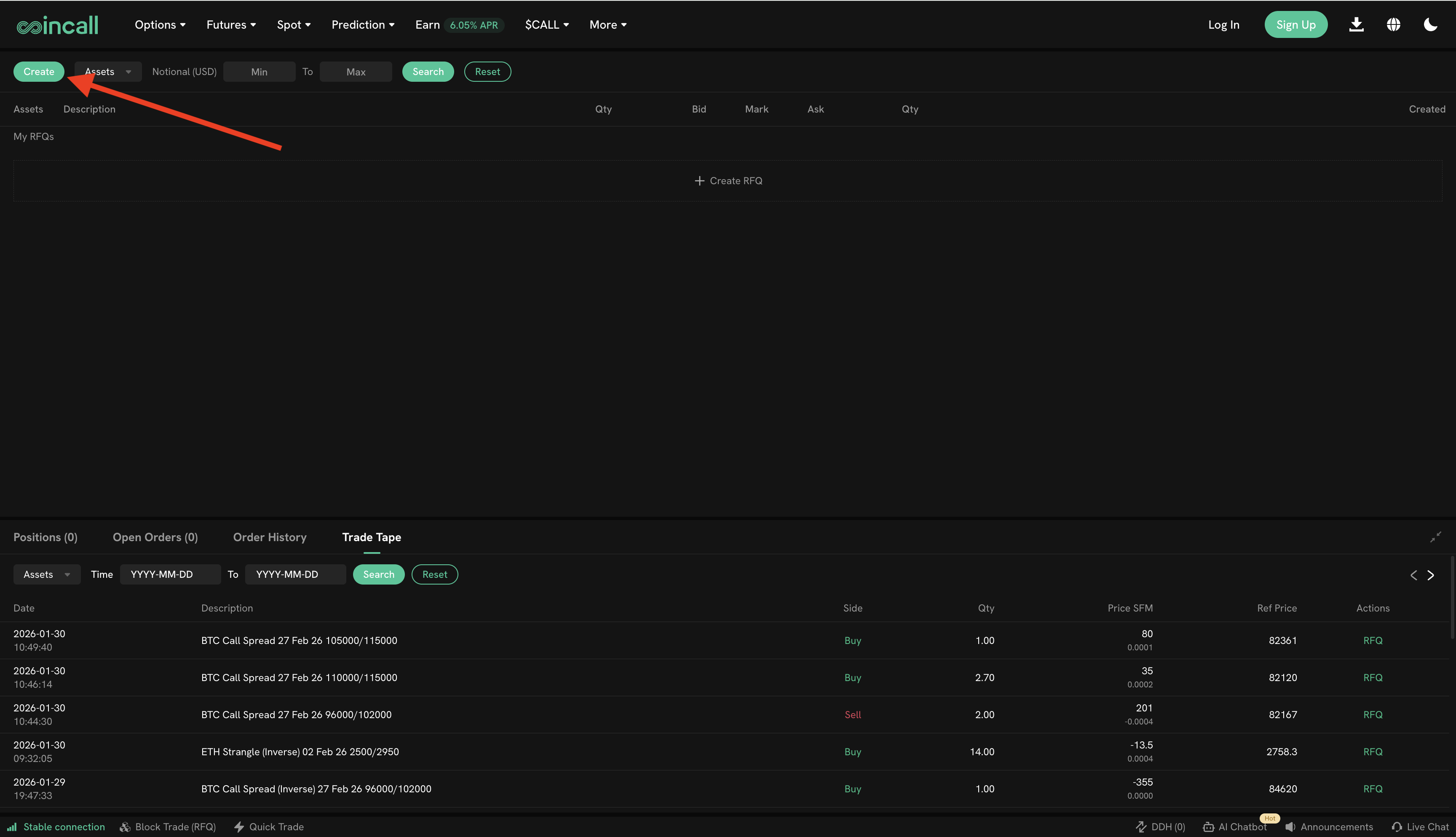Reset the Trade Tape filter
Image resolution: width=1456 pixels, height=837 pixels.
(x=434, y=574)
